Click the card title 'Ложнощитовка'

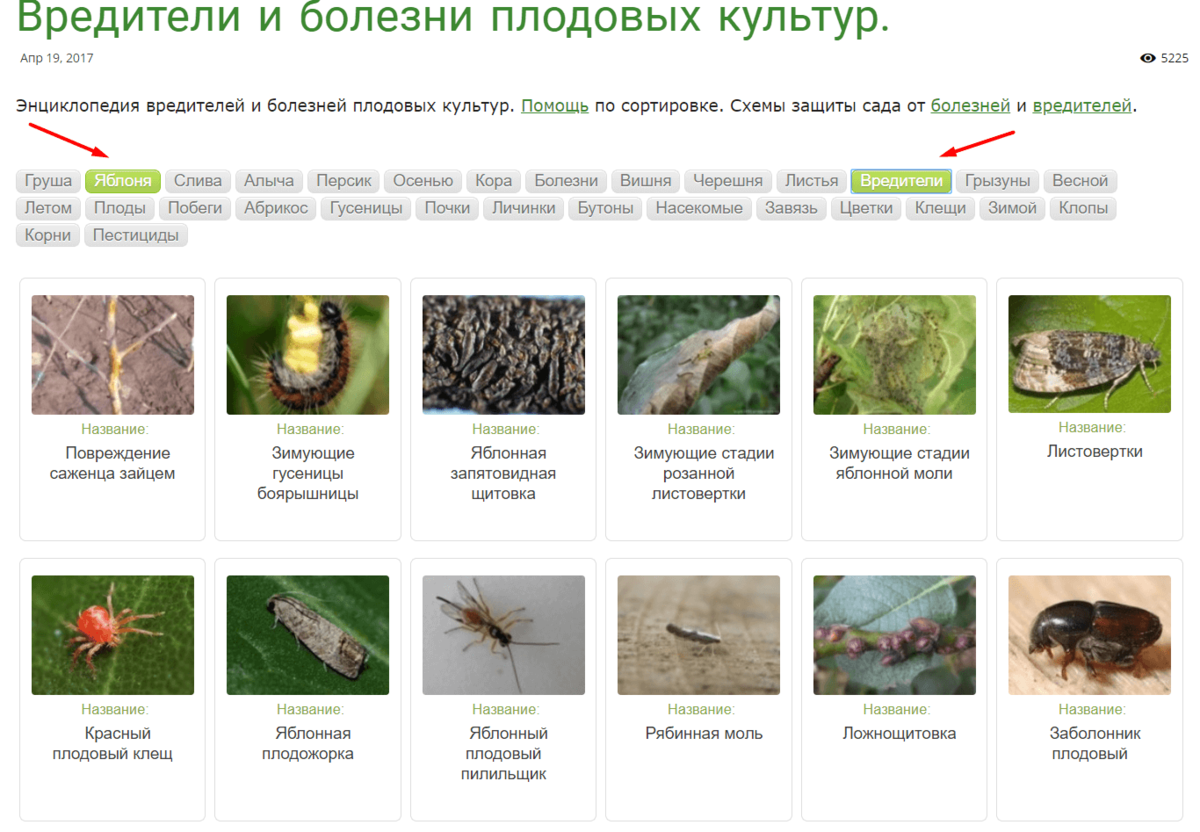(899, 733)
